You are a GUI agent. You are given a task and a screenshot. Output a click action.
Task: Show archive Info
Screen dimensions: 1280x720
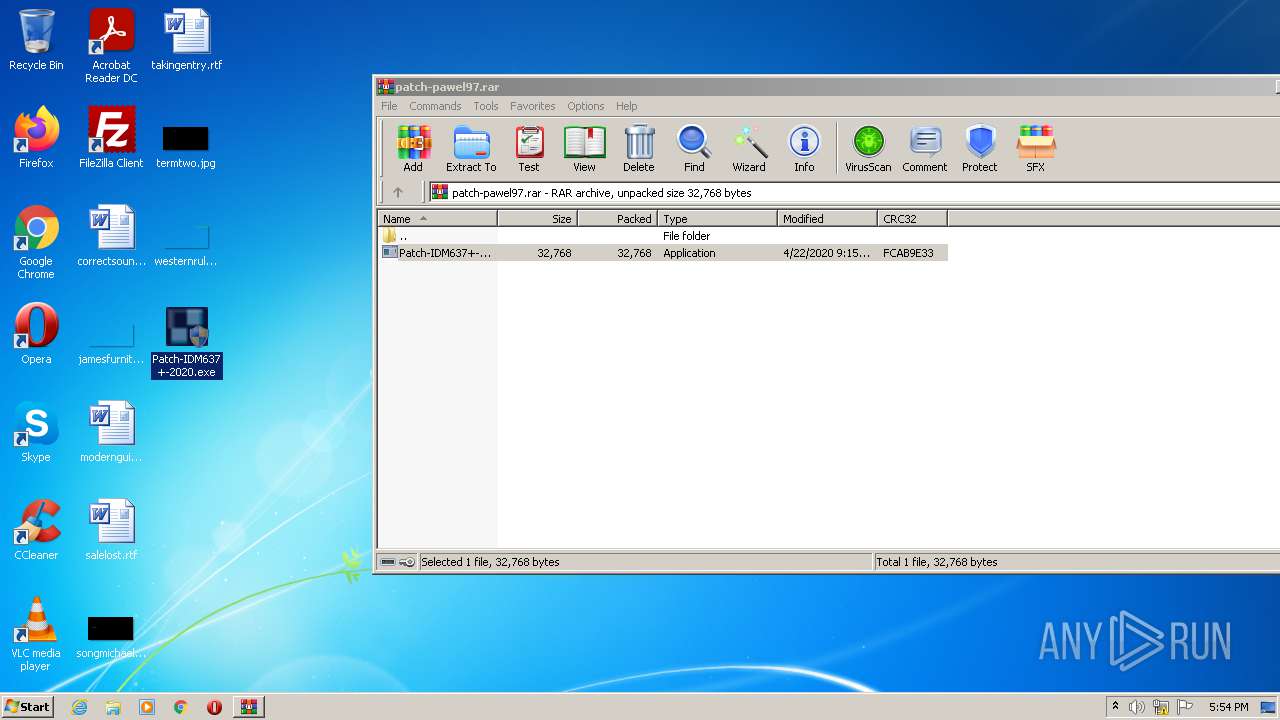click(x=804, y=149)
